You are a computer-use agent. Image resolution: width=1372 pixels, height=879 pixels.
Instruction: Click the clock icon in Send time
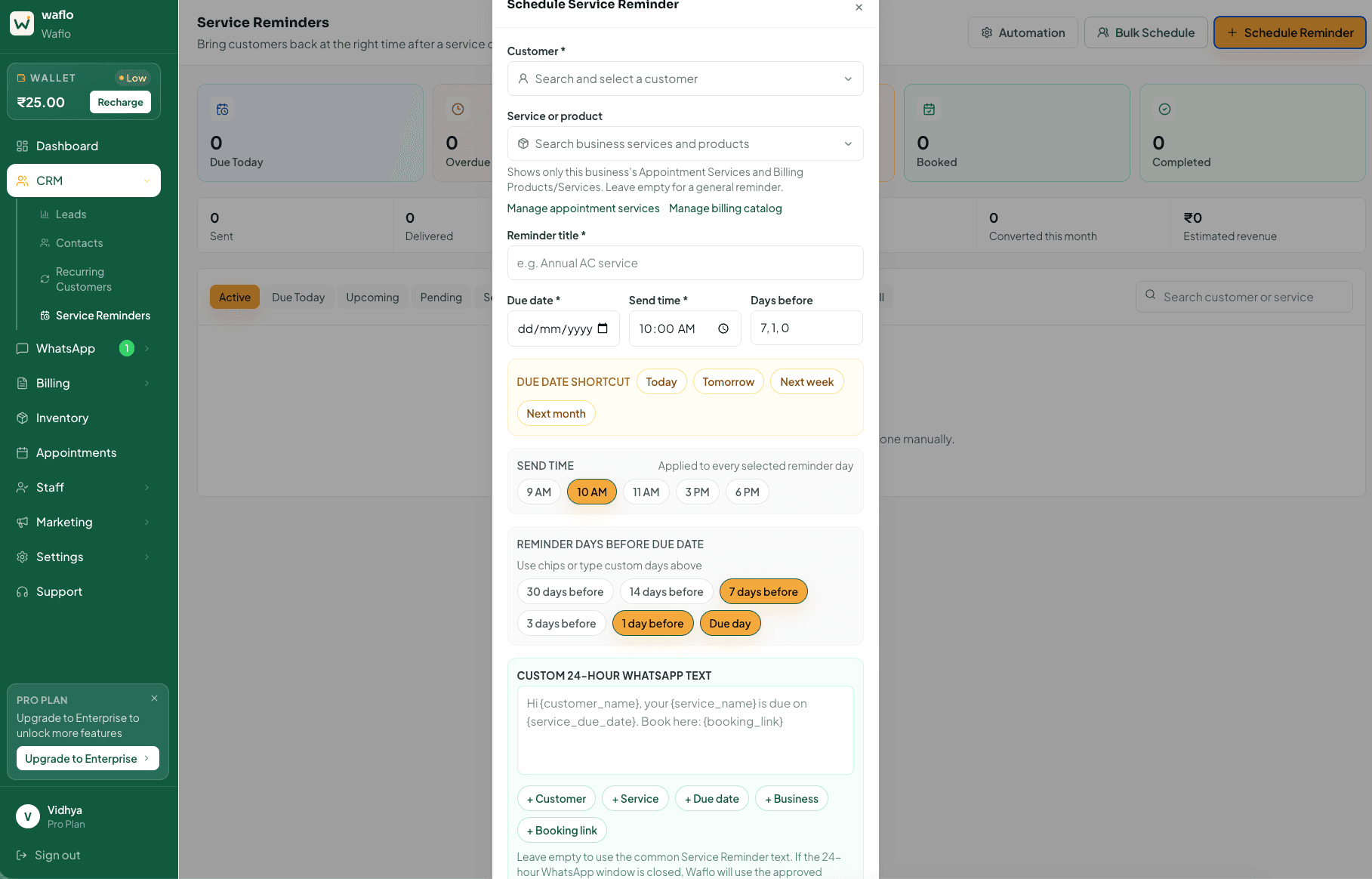tap(723, 328)
